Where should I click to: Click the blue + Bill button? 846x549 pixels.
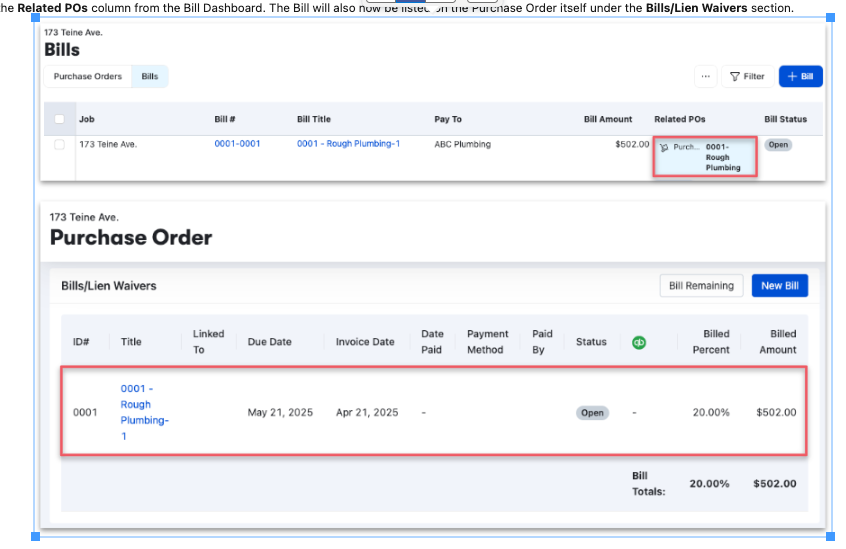[x=800, y=77]
